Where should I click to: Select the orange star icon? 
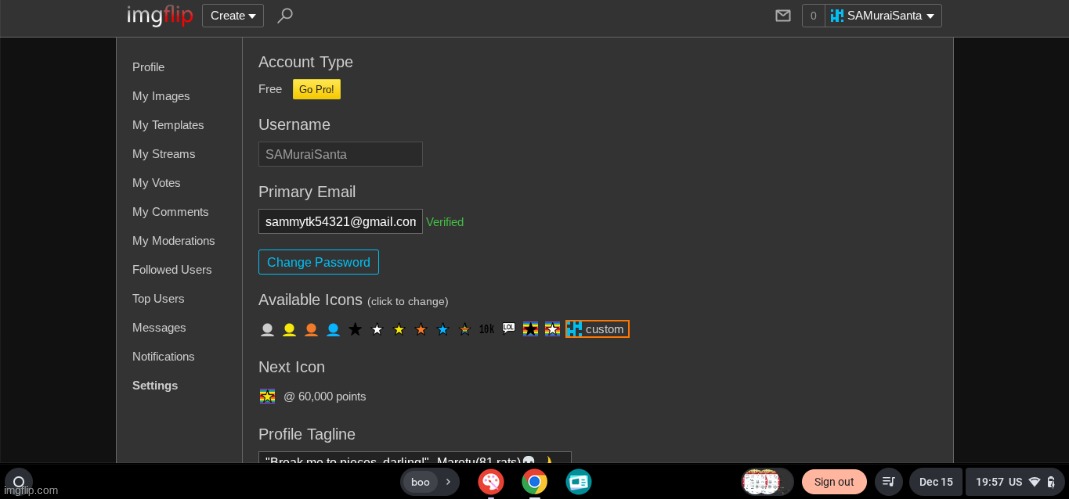pos(421,329)
